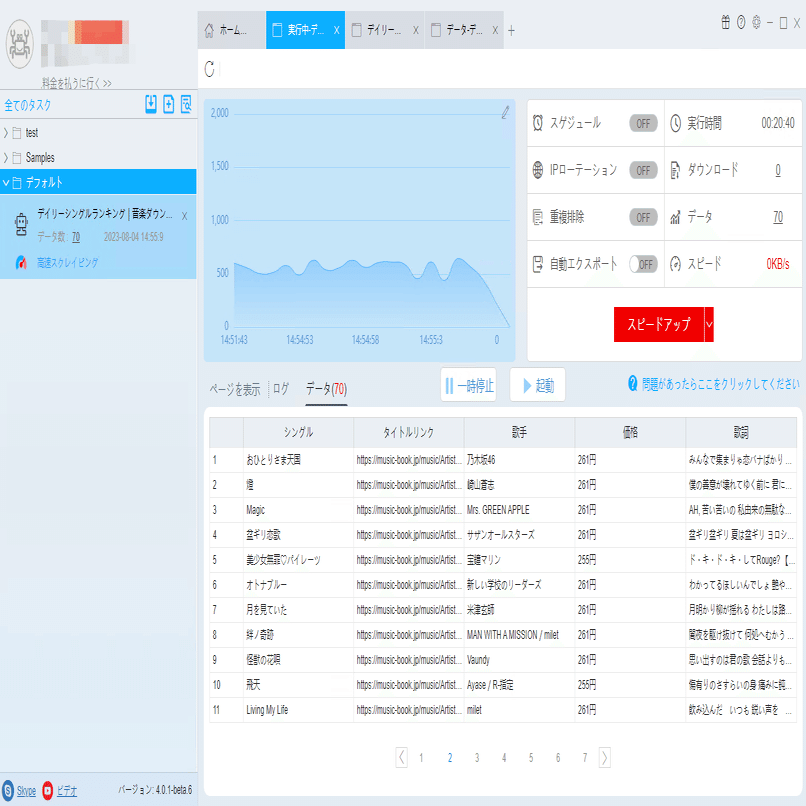806x806 pixels.
Task: Go to page 3
Action: [x=477, y=758]
